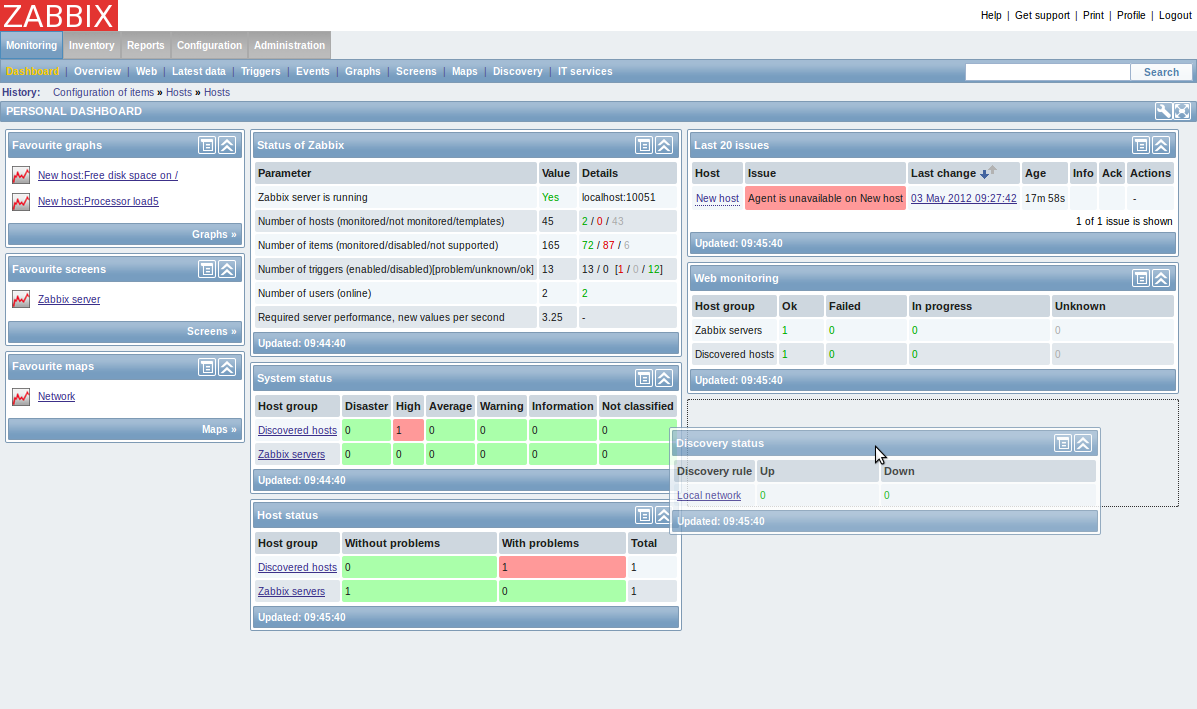
Task: Open Favourite maps widget menu icon
Action: (x=207, y=367)
